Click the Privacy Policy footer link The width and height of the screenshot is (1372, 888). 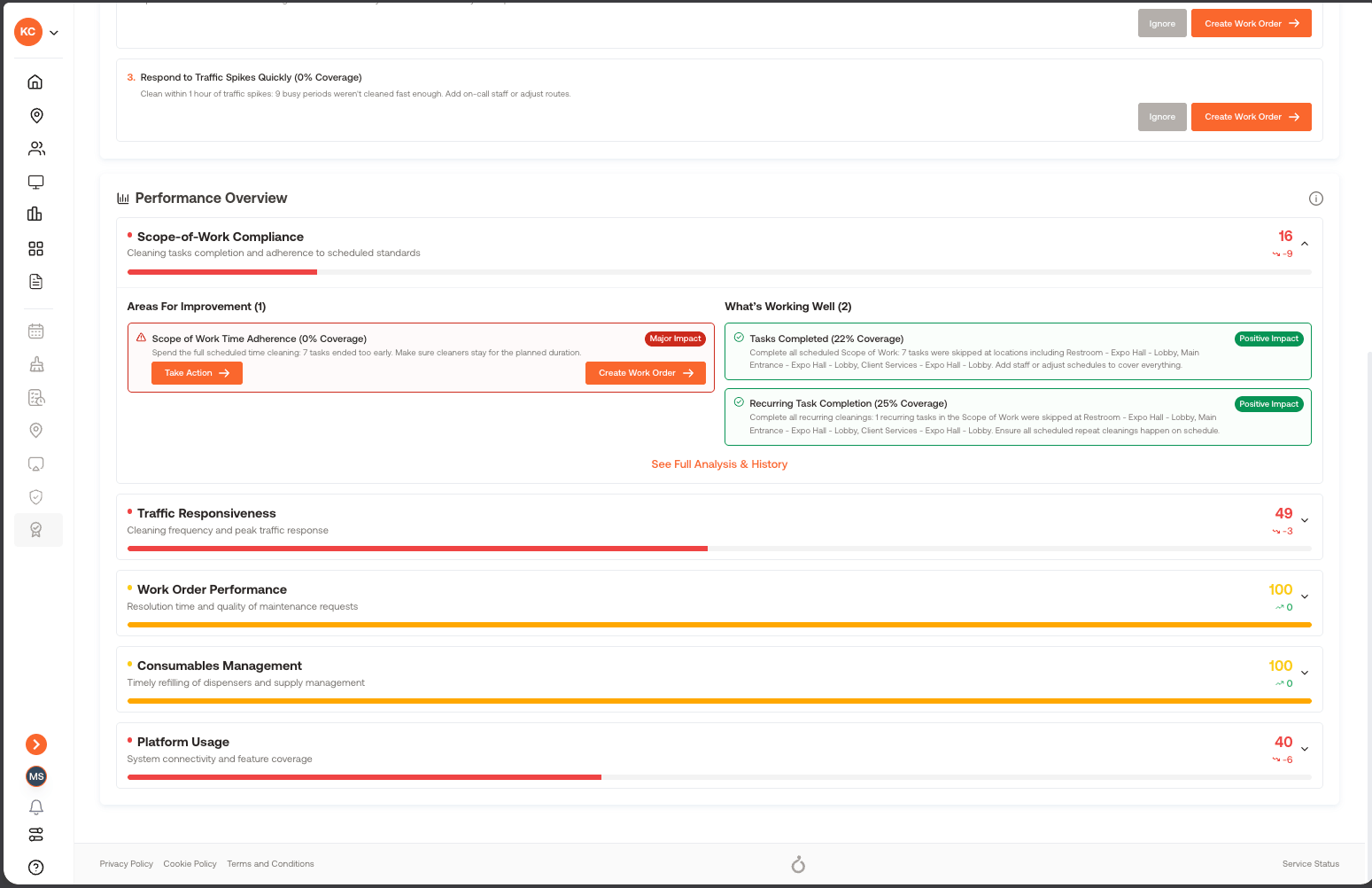(126, 864)
